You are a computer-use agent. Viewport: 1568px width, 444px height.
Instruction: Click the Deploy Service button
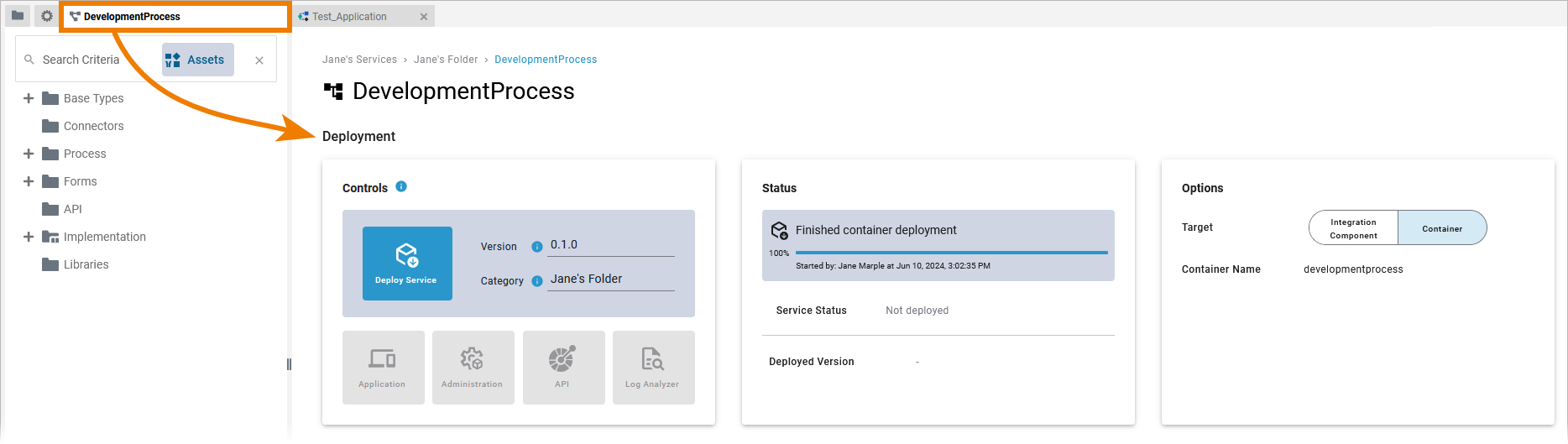[x=407, y=264]
